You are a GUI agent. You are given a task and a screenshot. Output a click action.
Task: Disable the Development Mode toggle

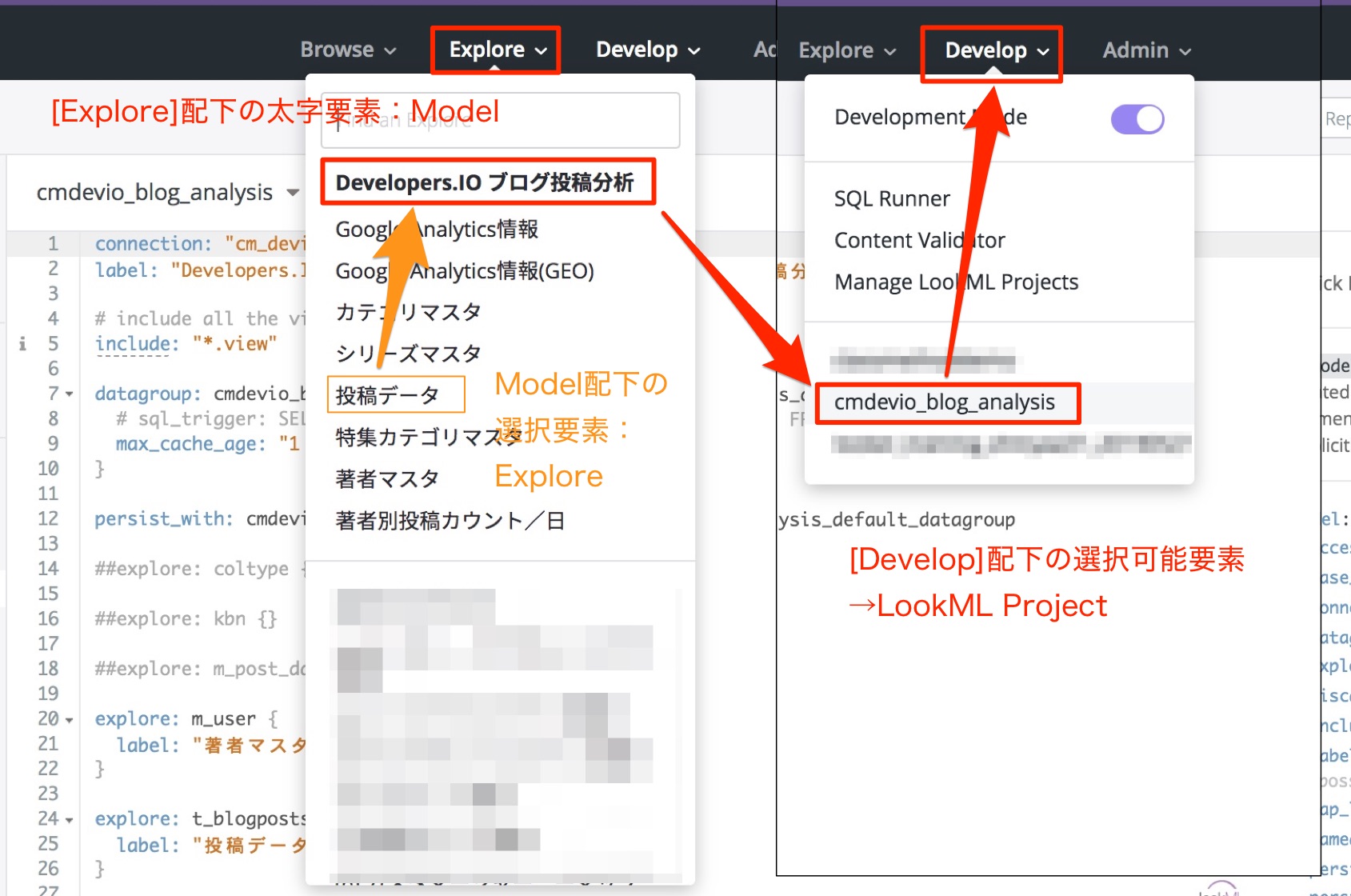[1137, 118]
